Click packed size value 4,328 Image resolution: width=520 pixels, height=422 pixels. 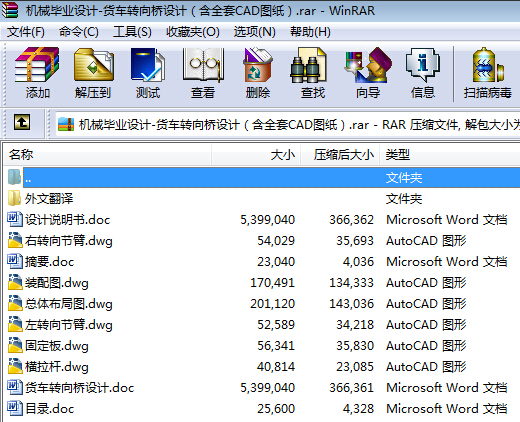(x=359, y=409)
